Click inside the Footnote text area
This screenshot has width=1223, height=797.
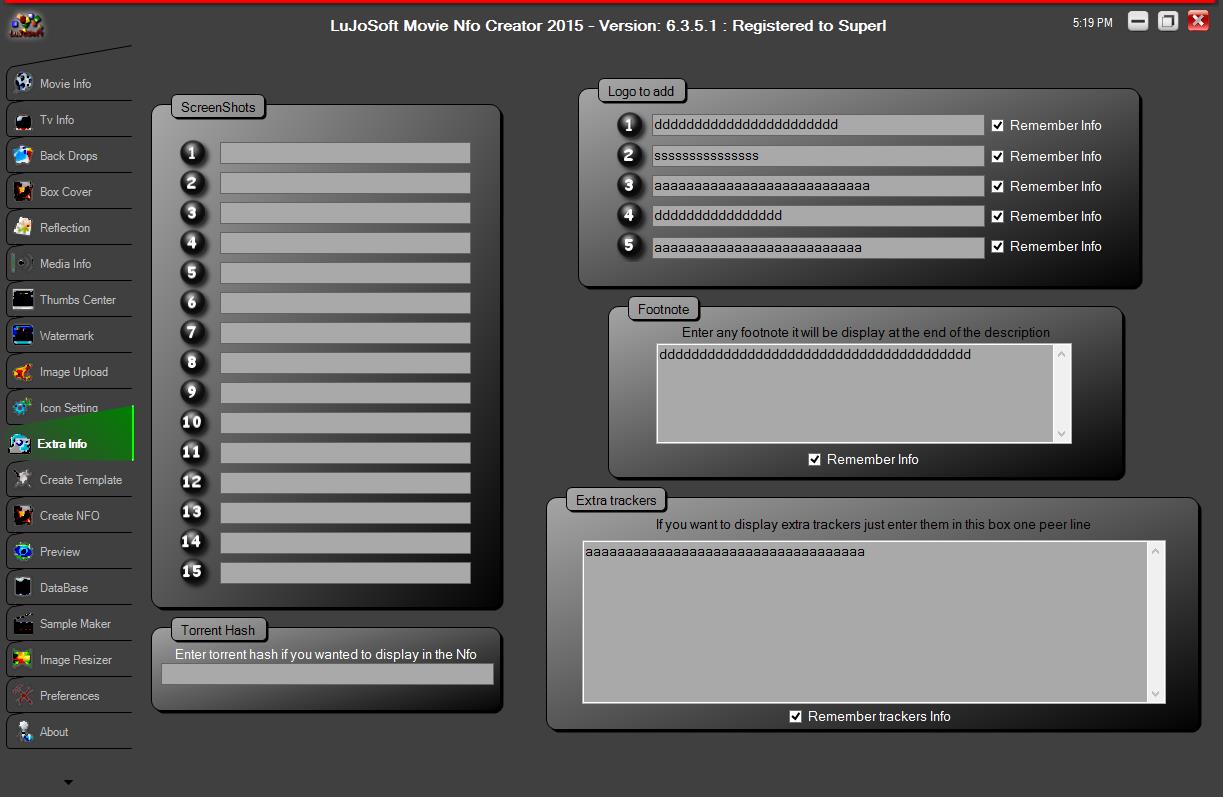click(x=855, y=393)
